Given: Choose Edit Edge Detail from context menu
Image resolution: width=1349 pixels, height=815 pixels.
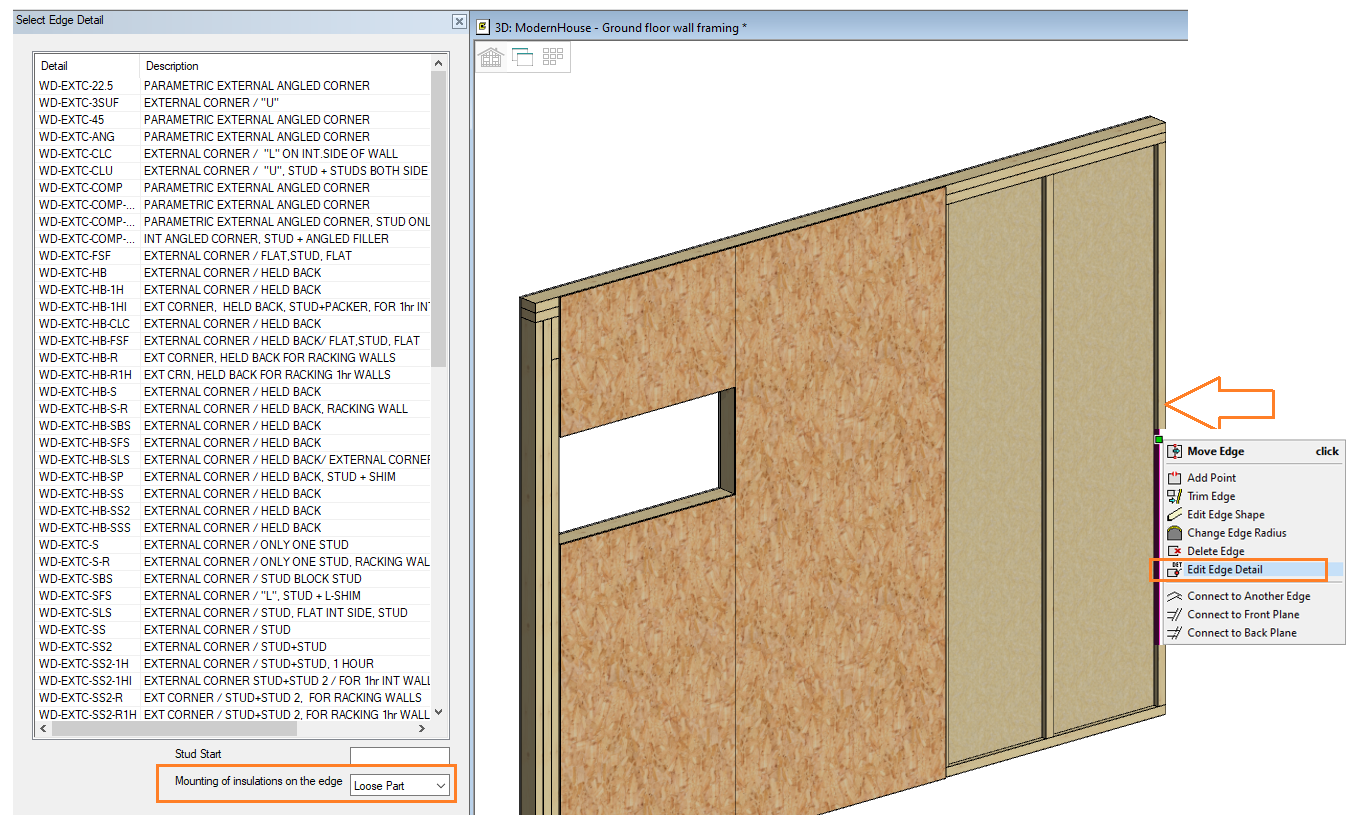Looking at the screenshot, I should (1224, 570).
